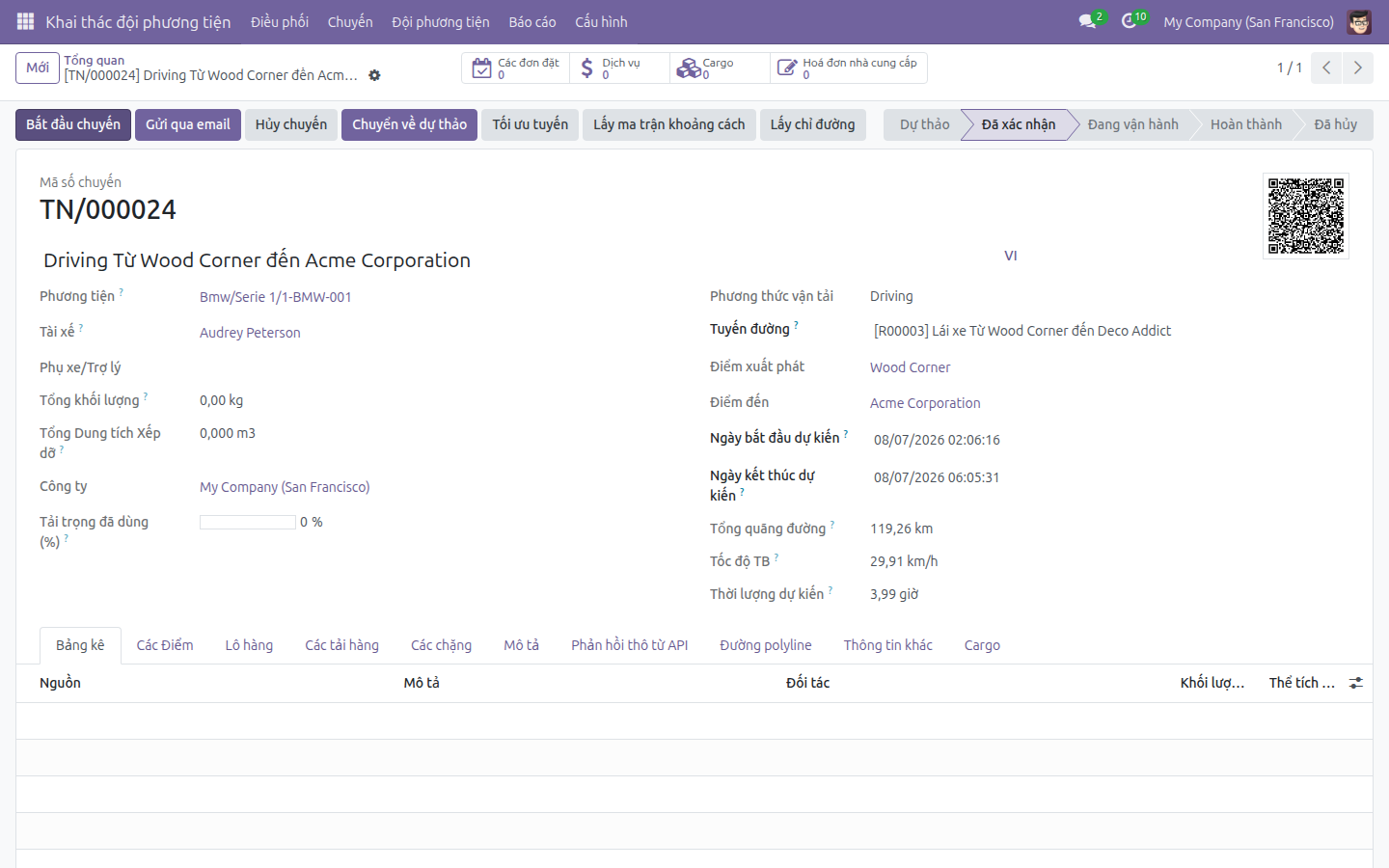The width and height of the screenshot is (1389, 868).
Task: Open the Audrey Peterson driver link
Action: (250, 333)
